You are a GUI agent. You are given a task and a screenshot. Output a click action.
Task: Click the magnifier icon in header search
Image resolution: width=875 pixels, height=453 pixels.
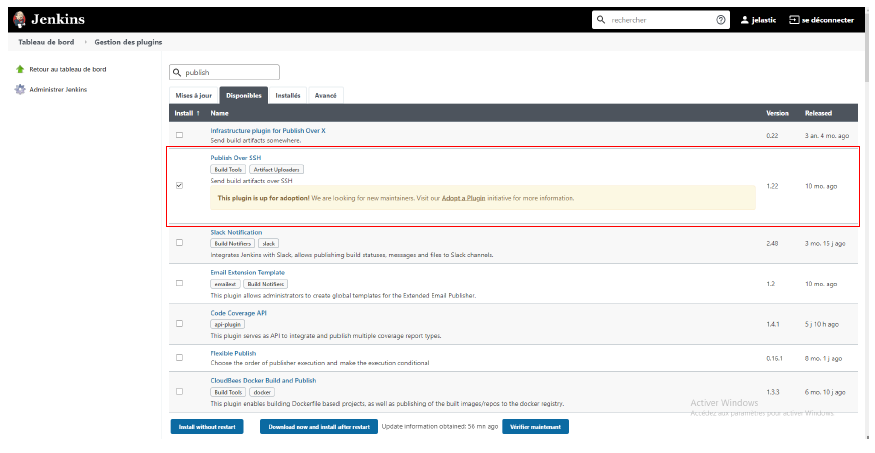[x=601, y=20]
